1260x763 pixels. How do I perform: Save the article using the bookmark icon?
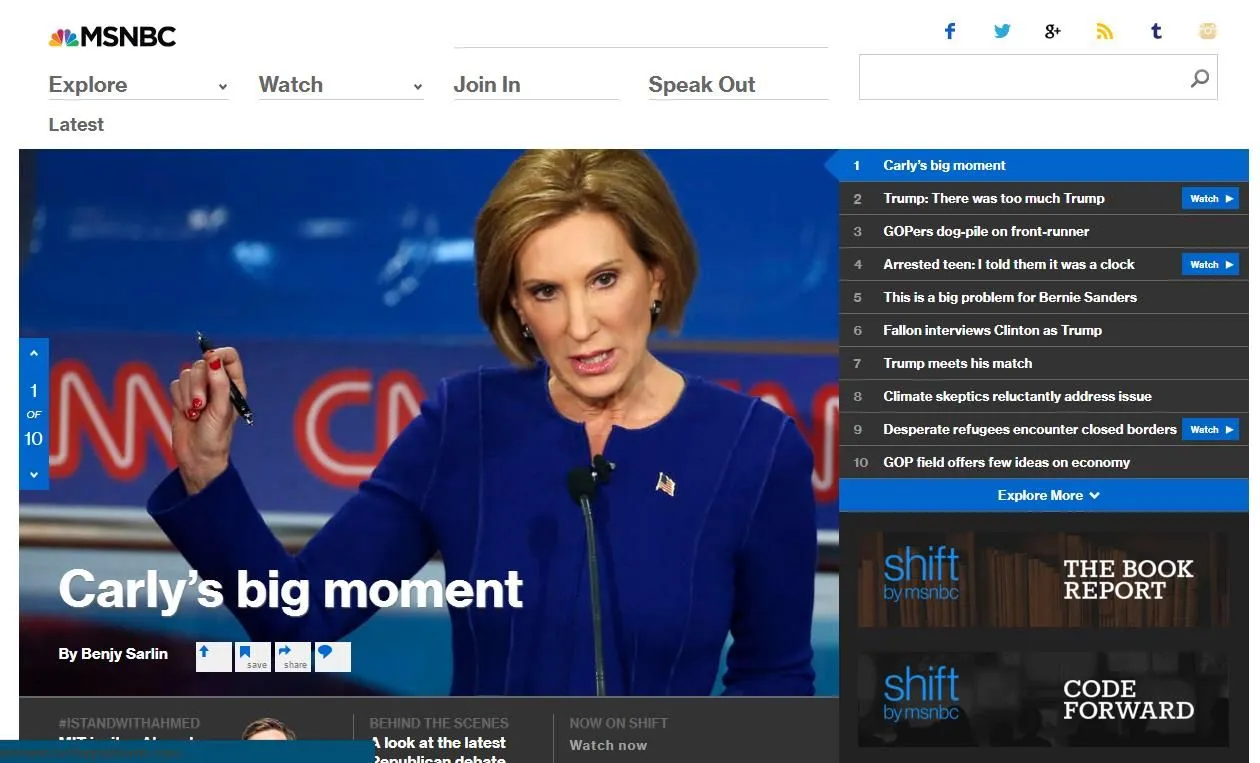pos(253,655)
